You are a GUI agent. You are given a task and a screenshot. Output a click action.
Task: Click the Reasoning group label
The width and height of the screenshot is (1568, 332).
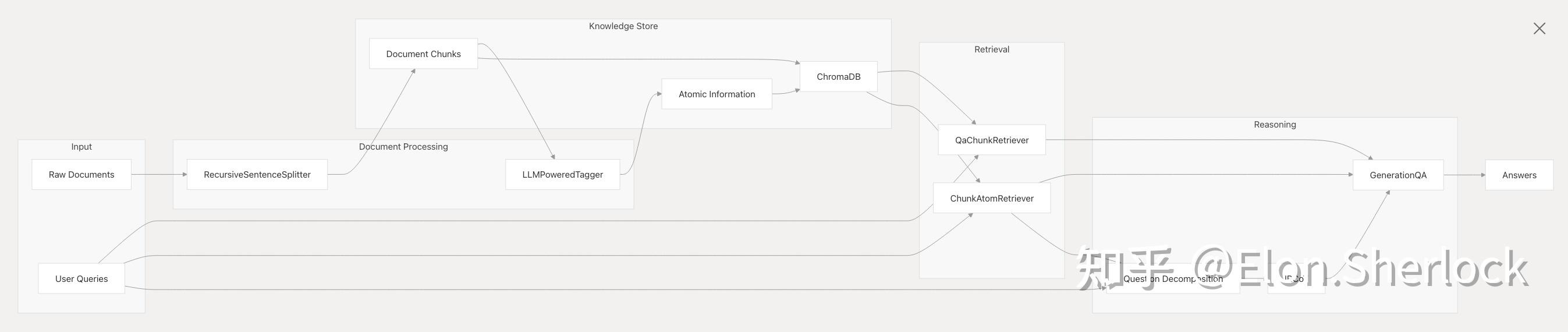(x=1275, y=125)
